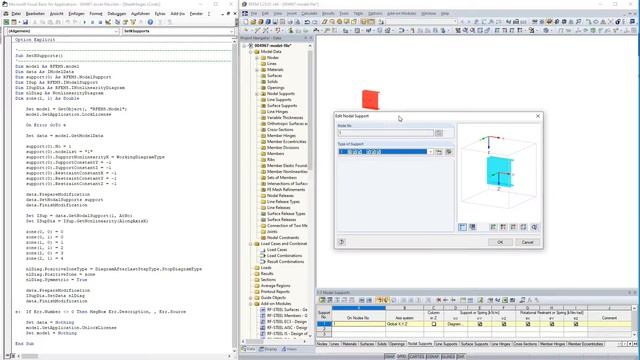Click first view-mode icon below support preview
This screenshot has width=640, height=360.
462,227
